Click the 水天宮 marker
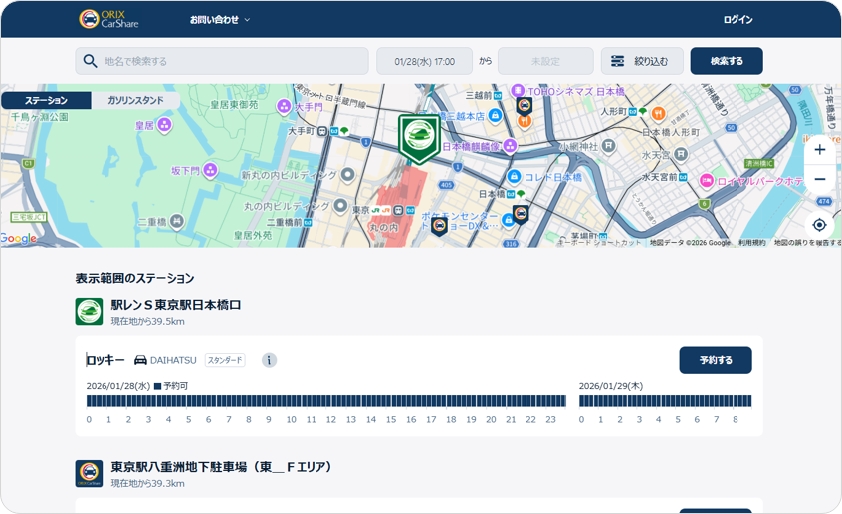The width and height of the screenshot is (842, 514). 681,155
